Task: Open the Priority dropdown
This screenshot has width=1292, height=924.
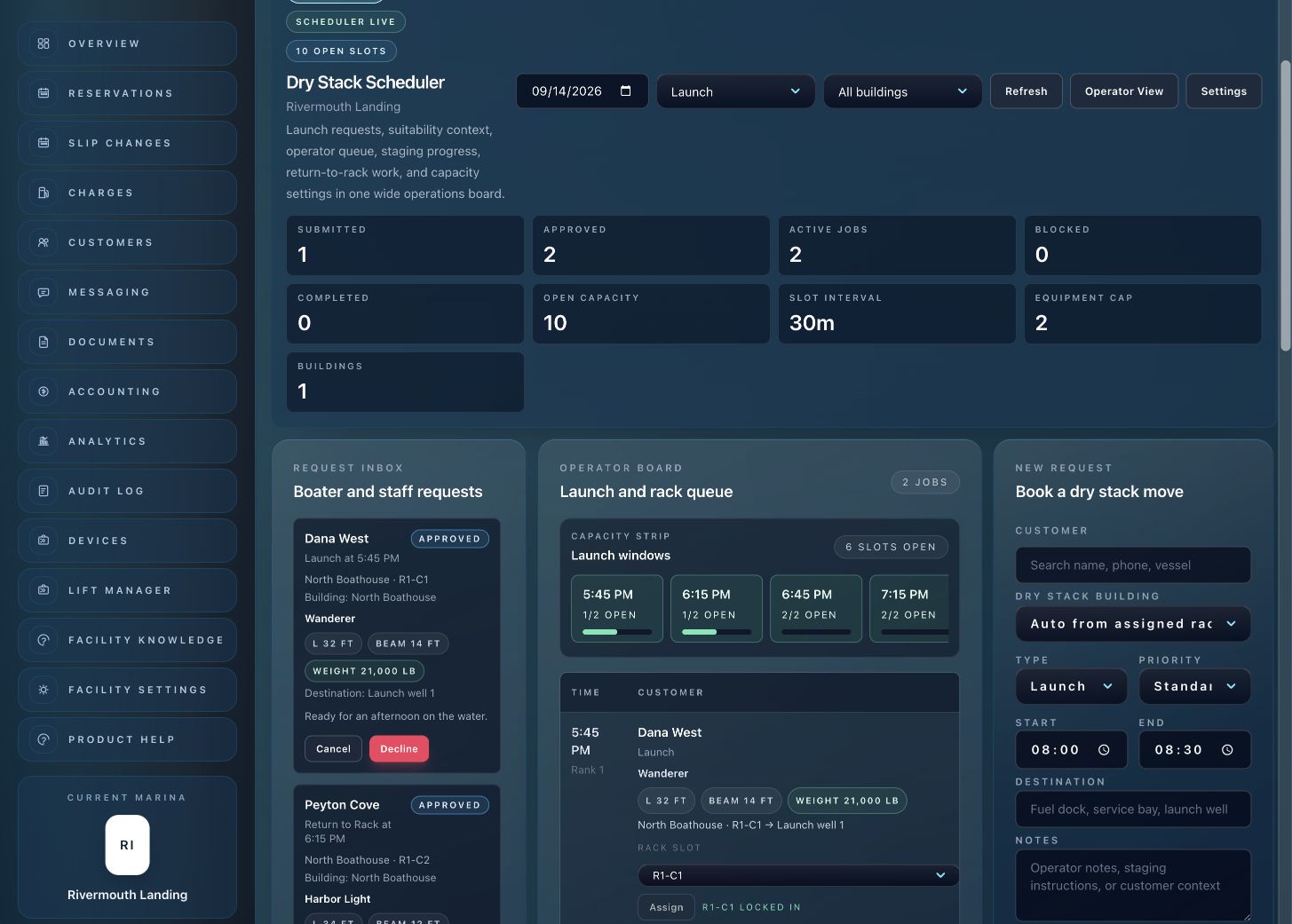Action: click(x=1195, y=686)
